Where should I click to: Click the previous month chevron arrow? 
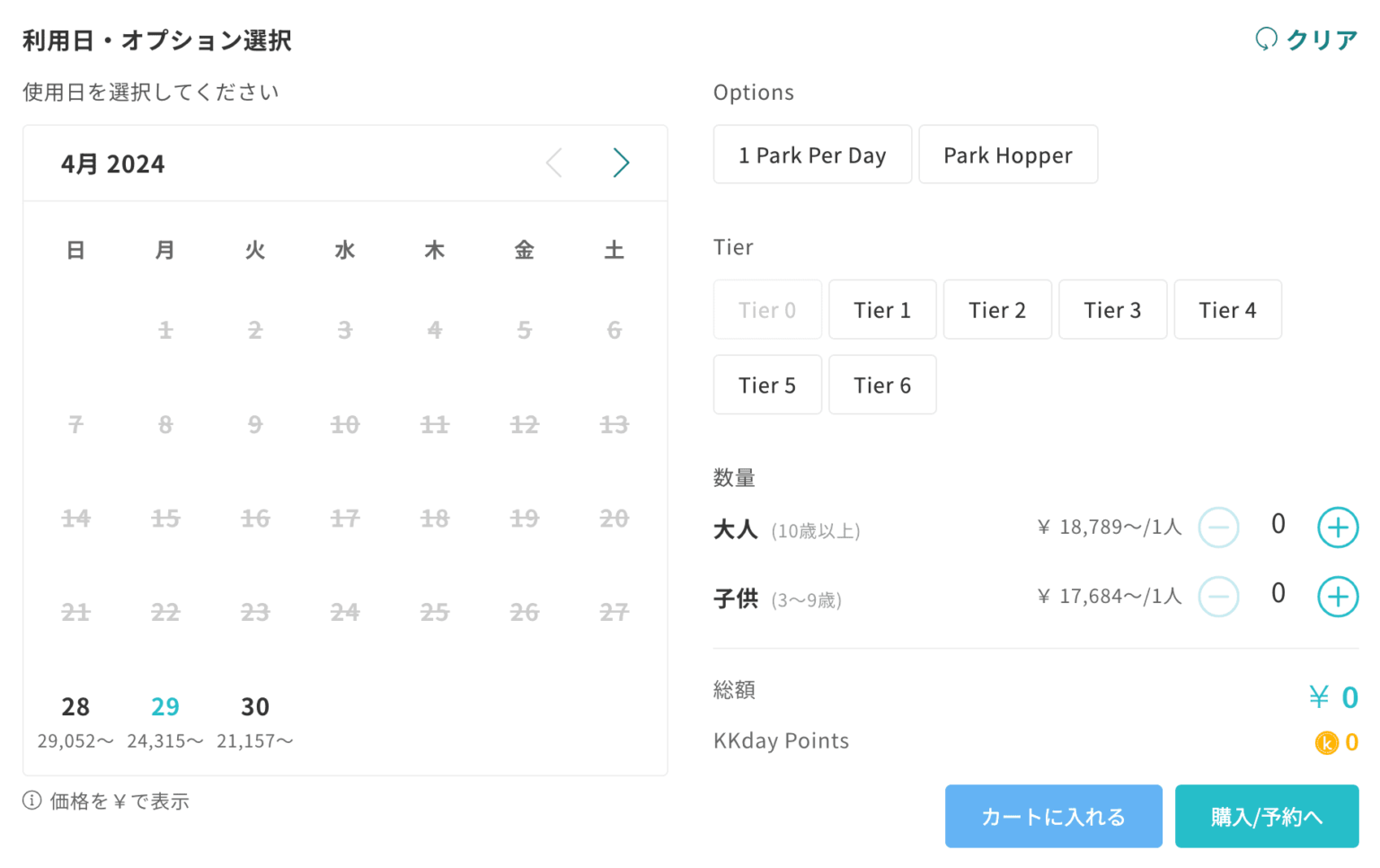point(553,163)
